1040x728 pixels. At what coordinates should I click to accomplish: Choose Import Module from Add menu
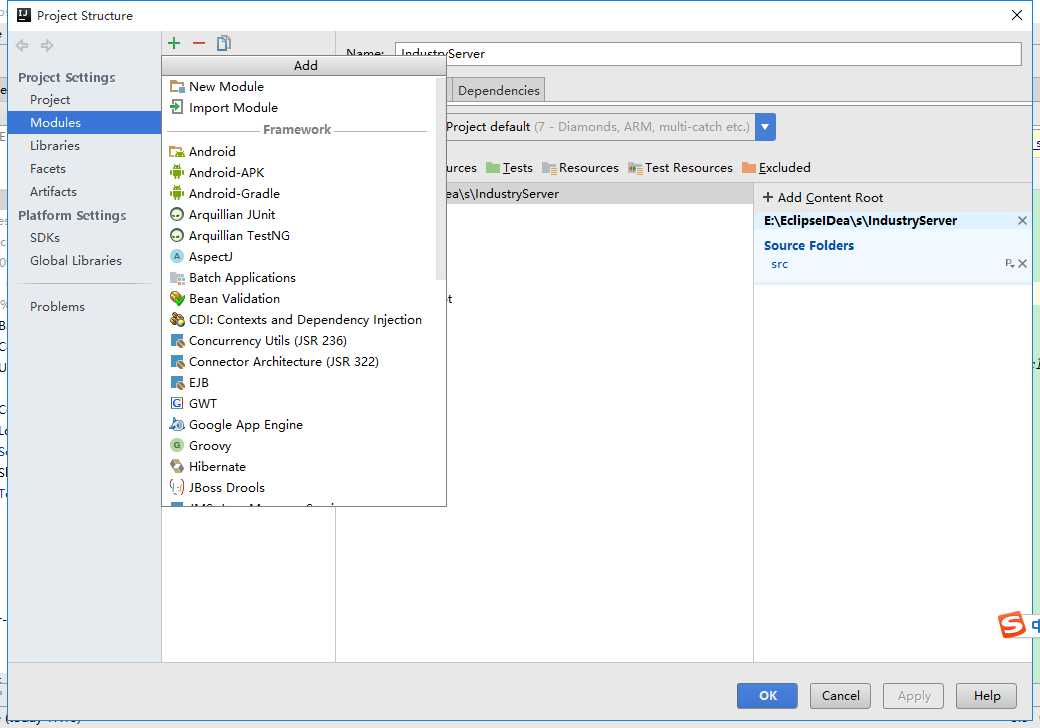233,107
